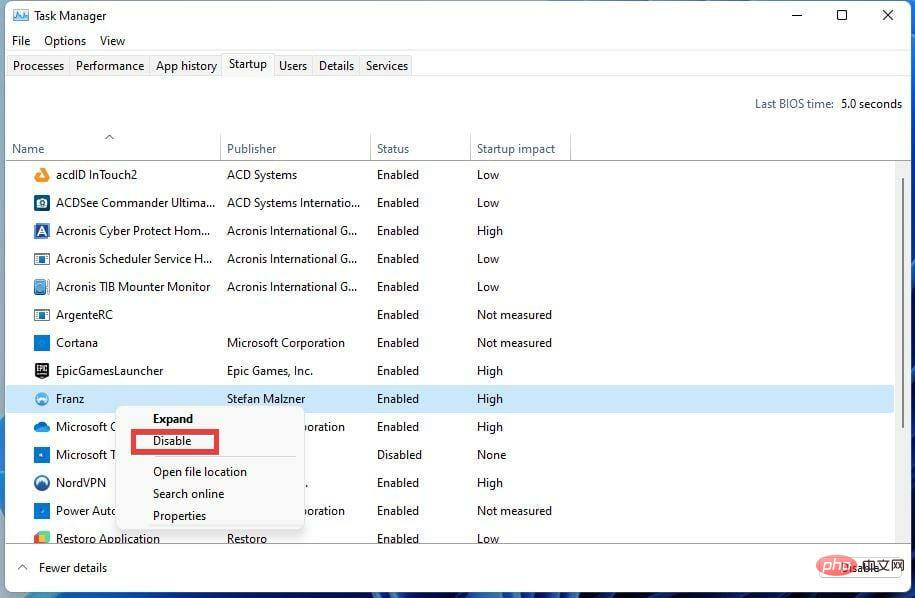Click the Fewer details link
This screenshot has width=915, height=598.
73,568
